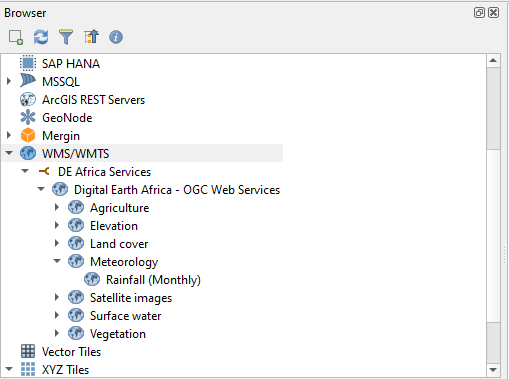Expand the Surface water group
The height and width of the screenshot is (379, 509).
[x=57, y=315]
